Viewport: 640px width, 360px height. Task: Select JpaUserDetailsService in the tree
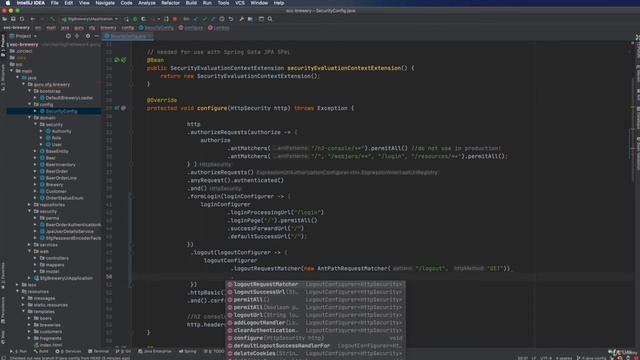pos(69,231)
